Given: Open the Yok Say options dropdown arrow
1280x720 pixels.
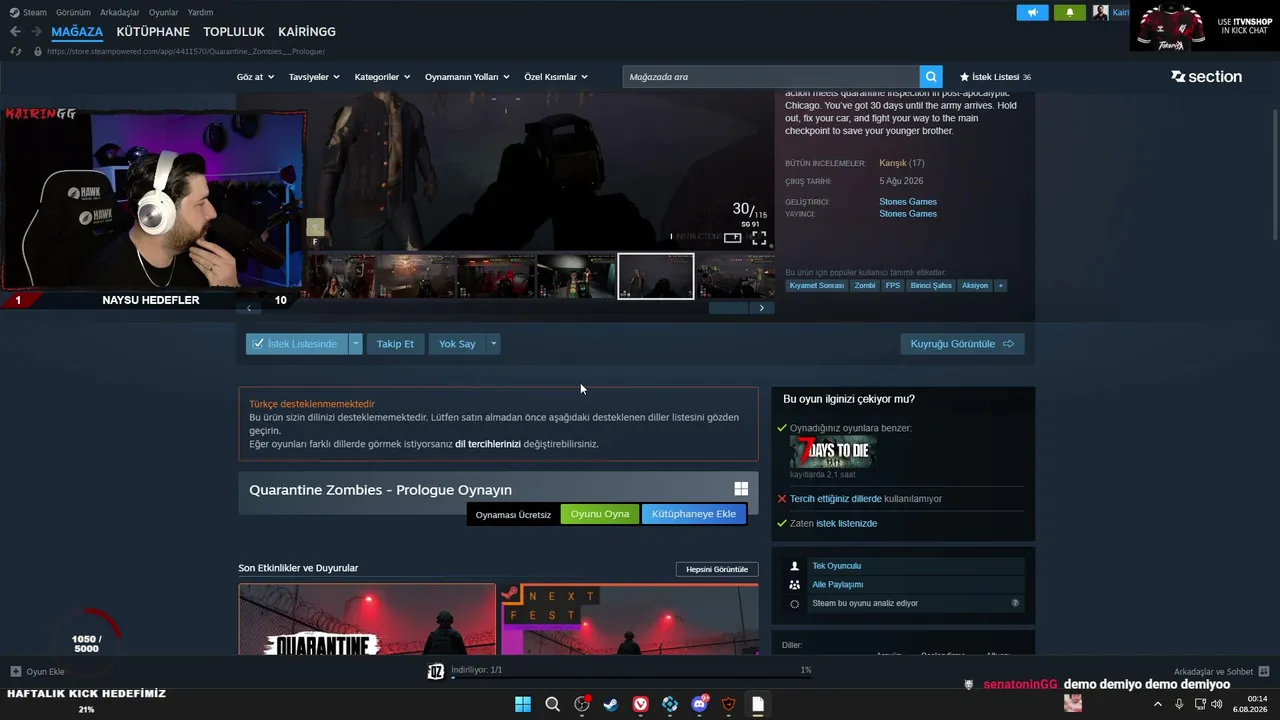Looking at the screenshot, I should [x=493, y=344].
